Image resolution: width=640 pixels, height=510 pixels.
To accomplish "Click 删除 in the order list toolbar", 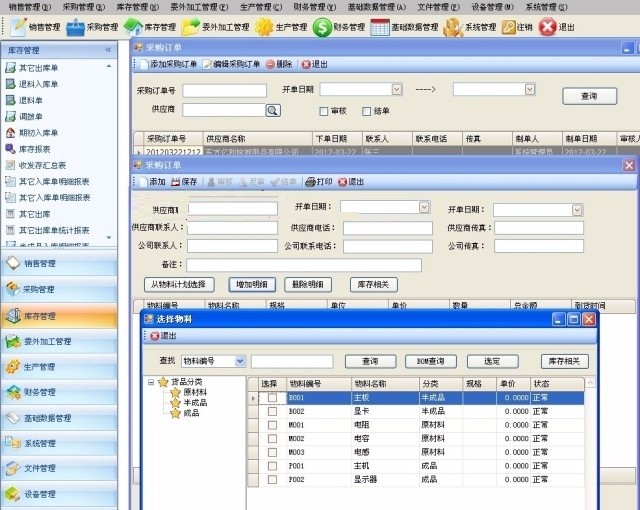I will coord(279,64).
